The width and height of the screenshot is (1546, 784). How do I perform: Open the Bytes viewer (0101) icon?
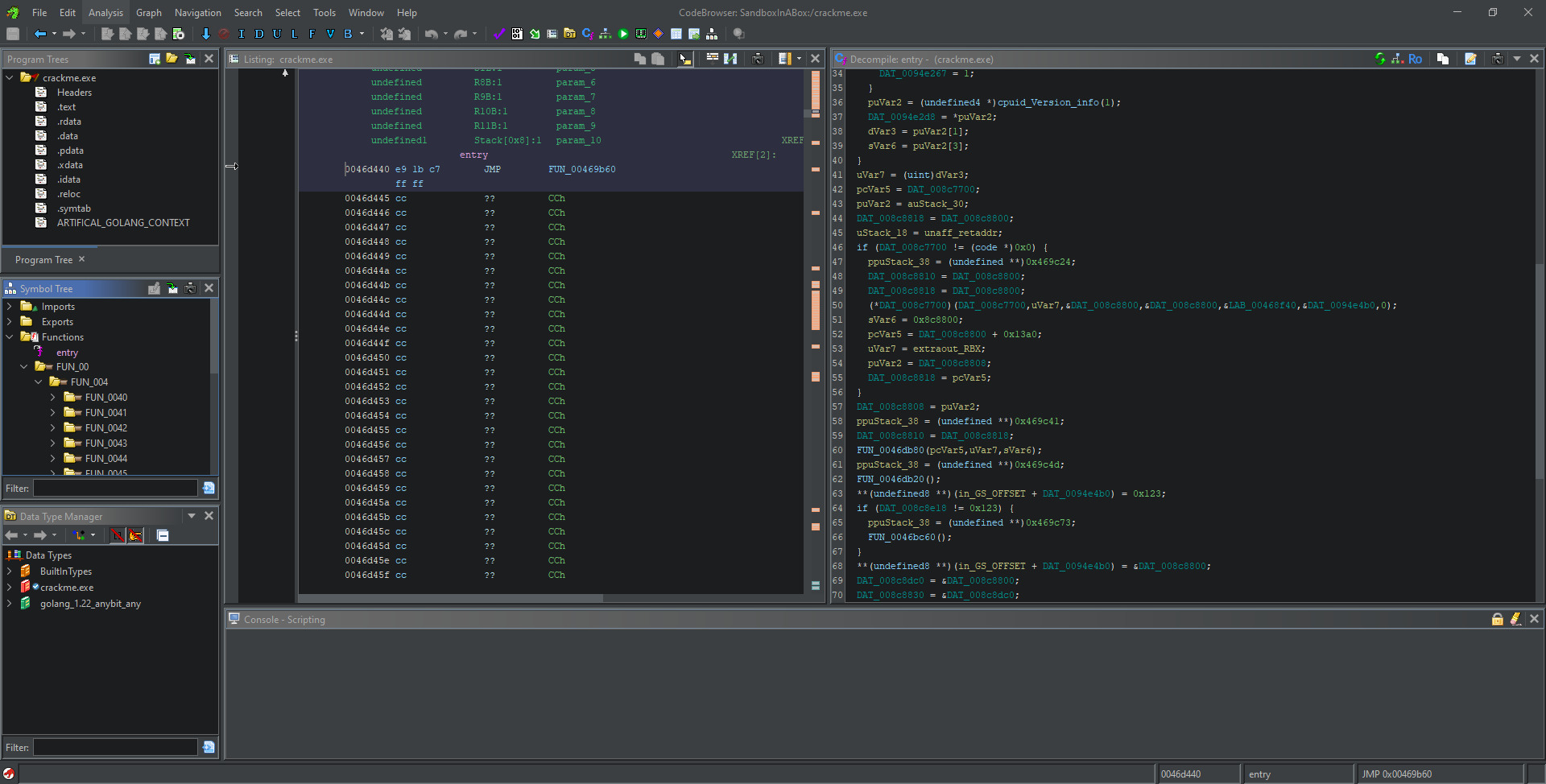(x=517, y=34)
